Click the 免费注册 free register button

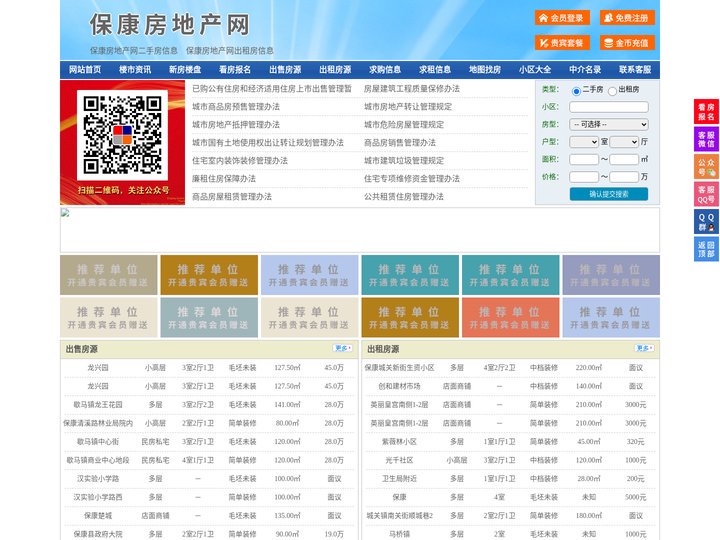(627, 18)
